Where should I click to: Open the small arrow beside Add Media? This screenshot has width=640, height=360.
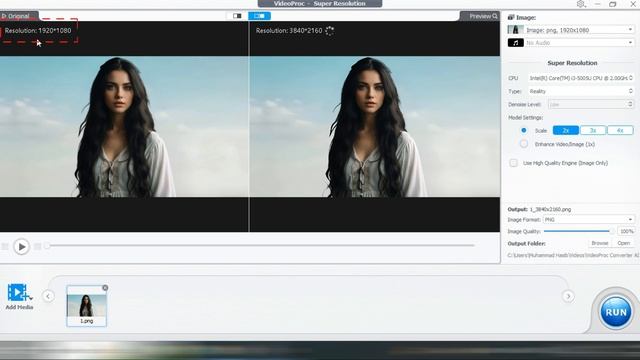31,298
